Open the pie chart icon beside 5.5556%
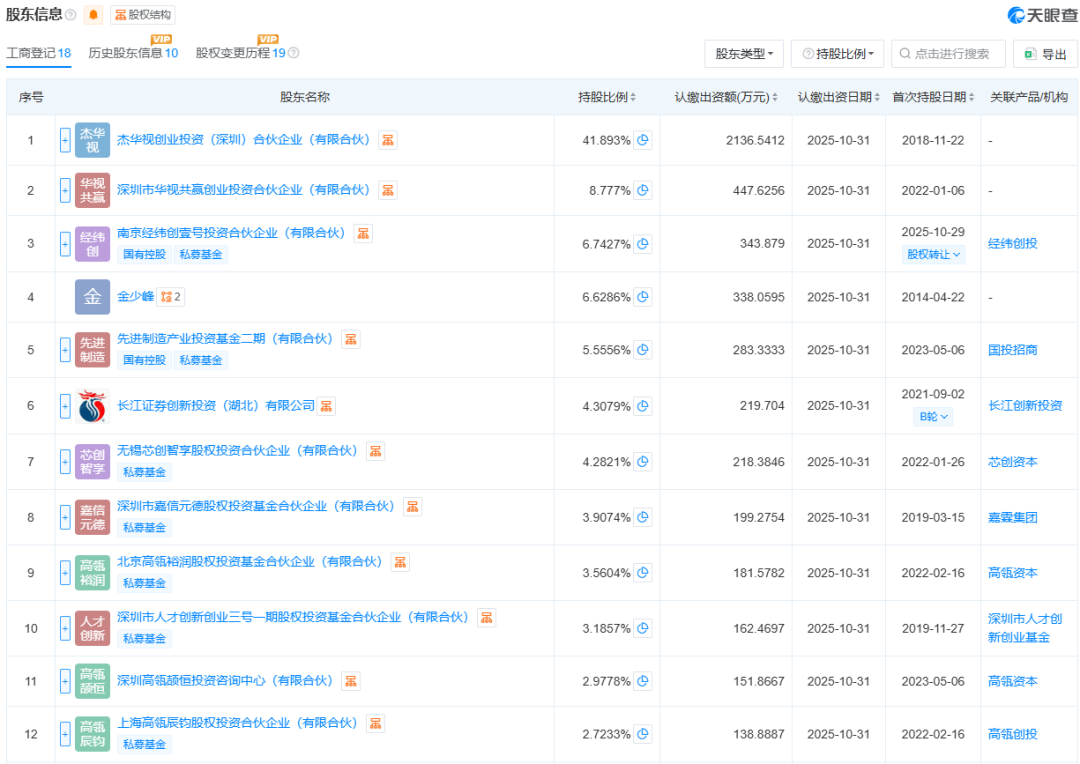Screen dimensions: 1080x764 (x=643, y=349)
